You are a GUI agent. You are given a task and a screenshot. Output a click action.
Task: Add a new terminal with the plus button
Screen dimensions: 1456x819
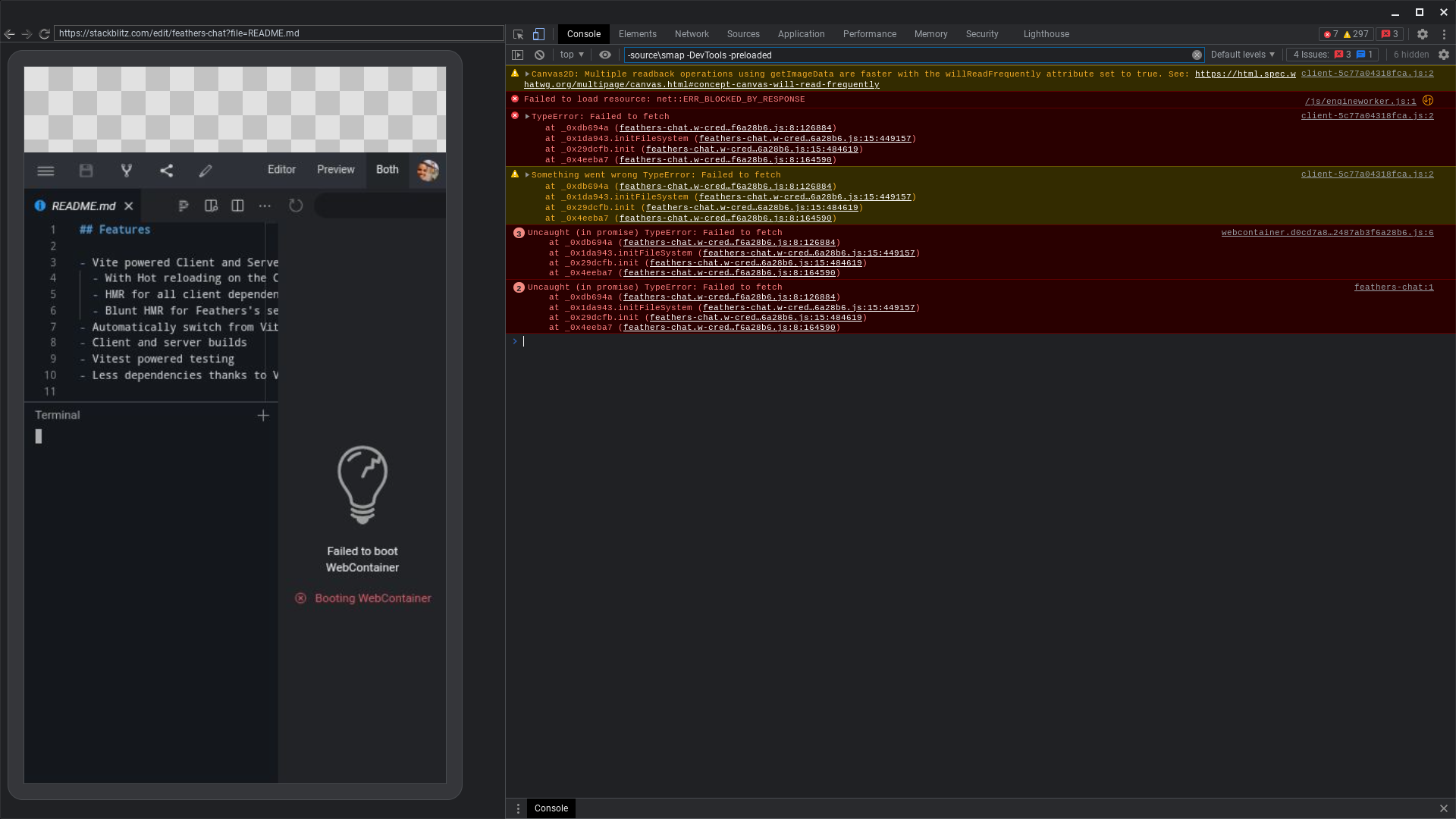[263, 416]
